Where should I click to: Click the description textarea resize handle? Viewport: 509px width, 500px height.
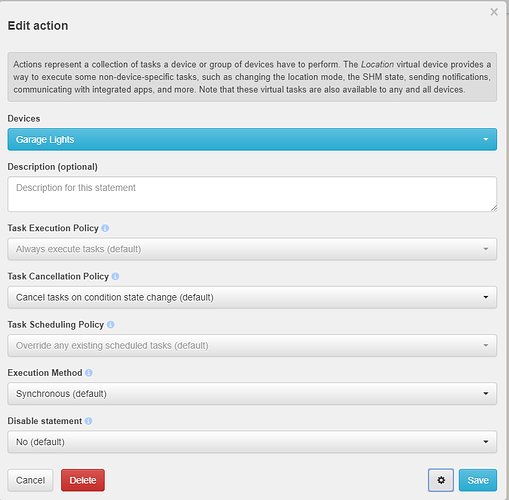point(494,208)
